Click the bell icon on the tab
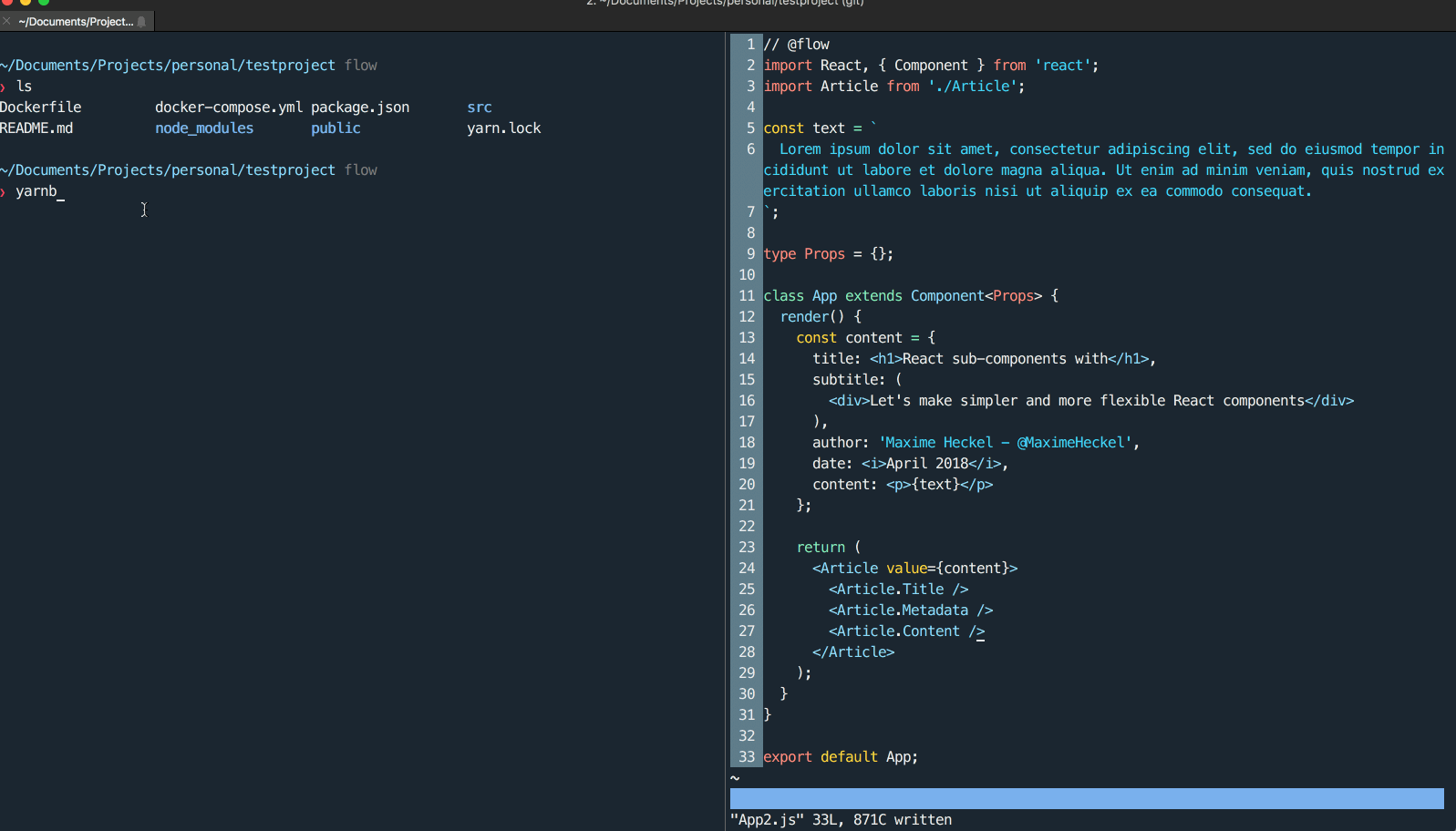 141,21
